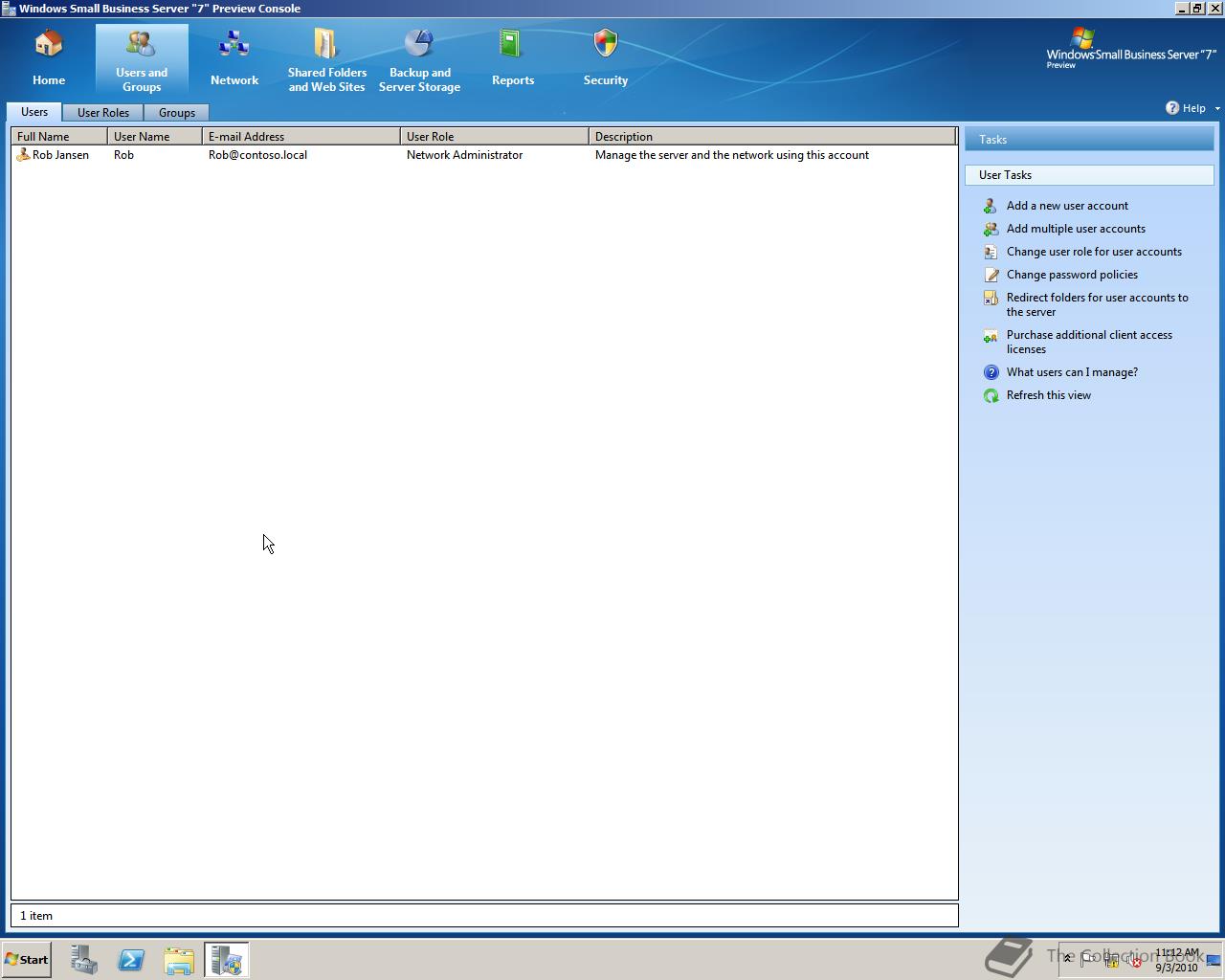Click the Show Desktop button
1225x980 pixels.
1214,960
